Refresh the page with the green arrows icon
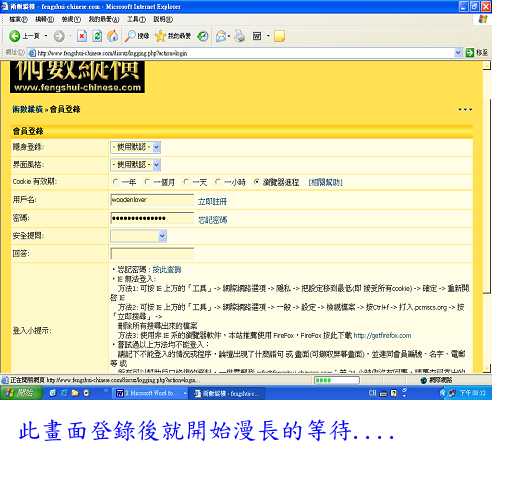Image resolution: width=512 pixels, height=482 pixels. [97, 36]
